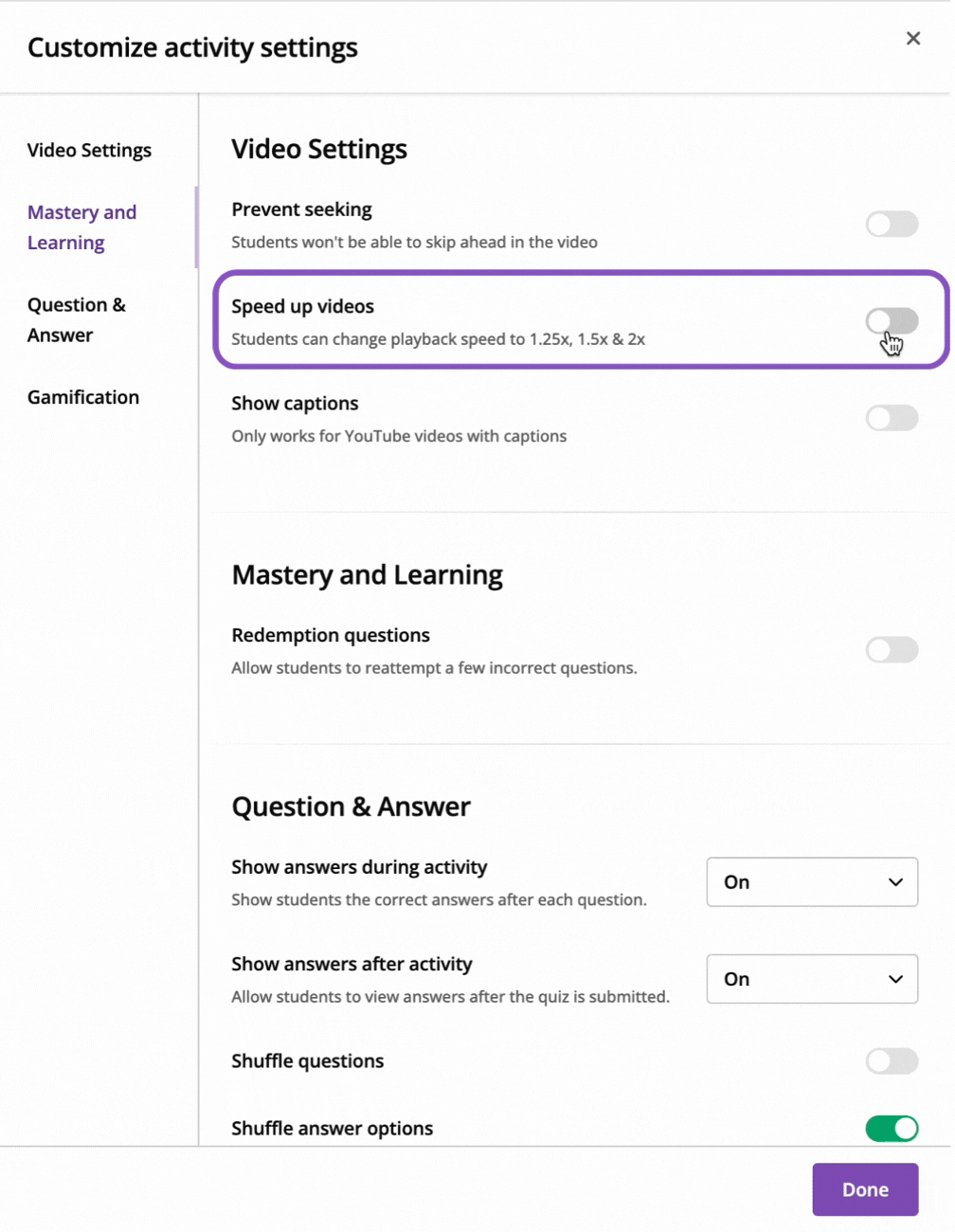Viewport: 955px width, 1232px height.
Task: Turn on Show captions toggle
Action: [x=892, y=418]
